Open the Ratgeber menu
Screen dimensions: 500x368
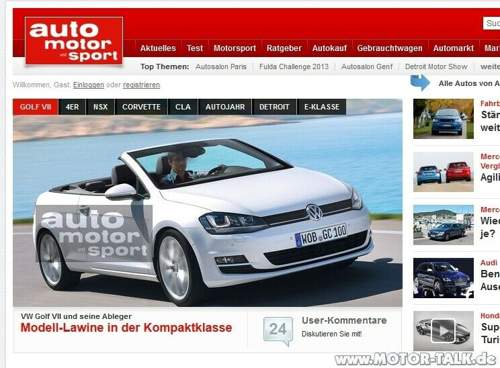point(284,48)
